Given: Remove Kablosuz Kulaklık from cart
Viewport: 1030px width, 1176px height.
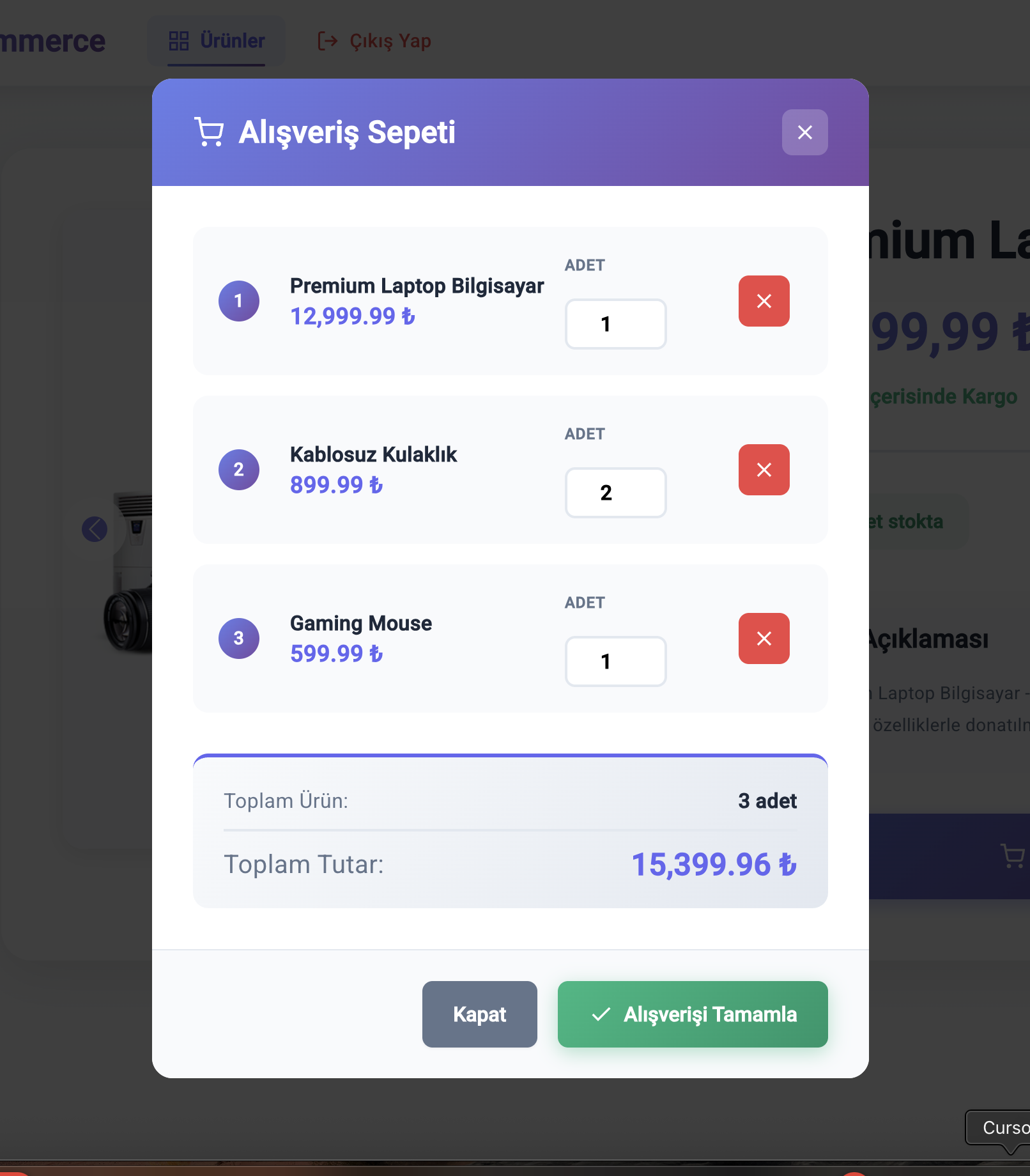Looking at the screenshot, I should (x=764, y=470).
